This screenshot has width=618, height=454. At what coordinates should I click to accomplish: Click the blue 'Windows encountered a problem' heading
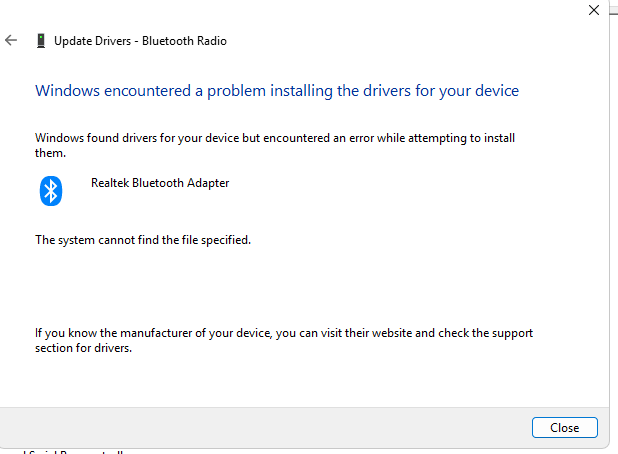[277, 91]
